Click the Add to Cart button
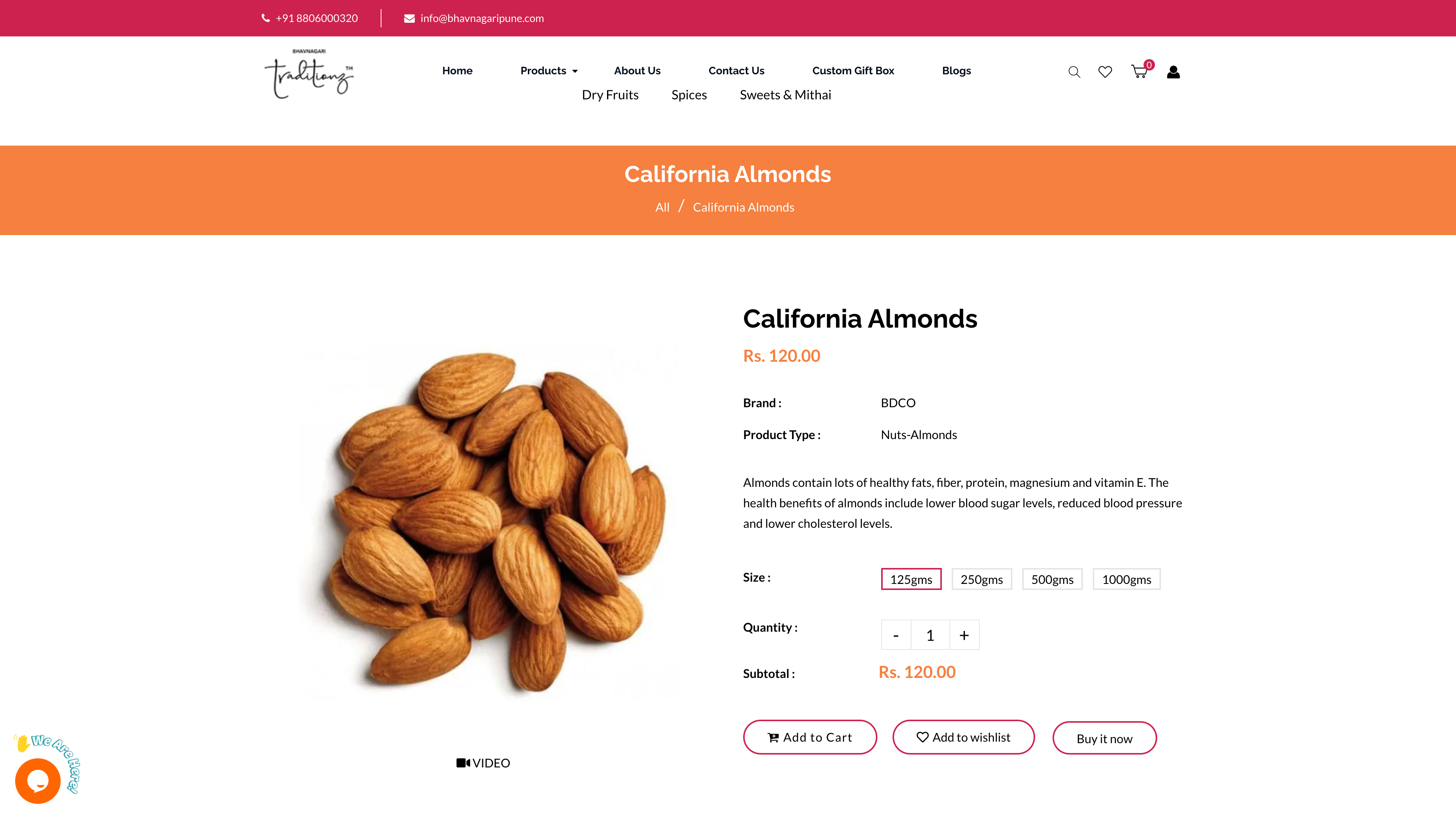1456x819 pixels. (810, 737)
